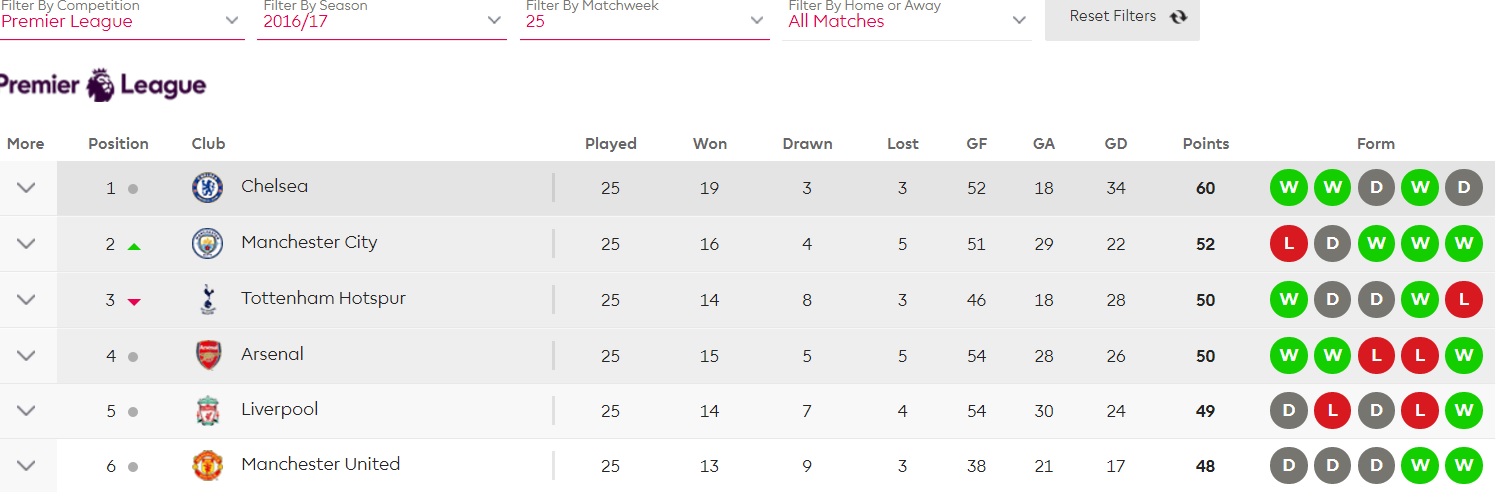Open the Filter By Matchweek dropdown
This screenshot has height=501, width=1503.
[644, 20]
